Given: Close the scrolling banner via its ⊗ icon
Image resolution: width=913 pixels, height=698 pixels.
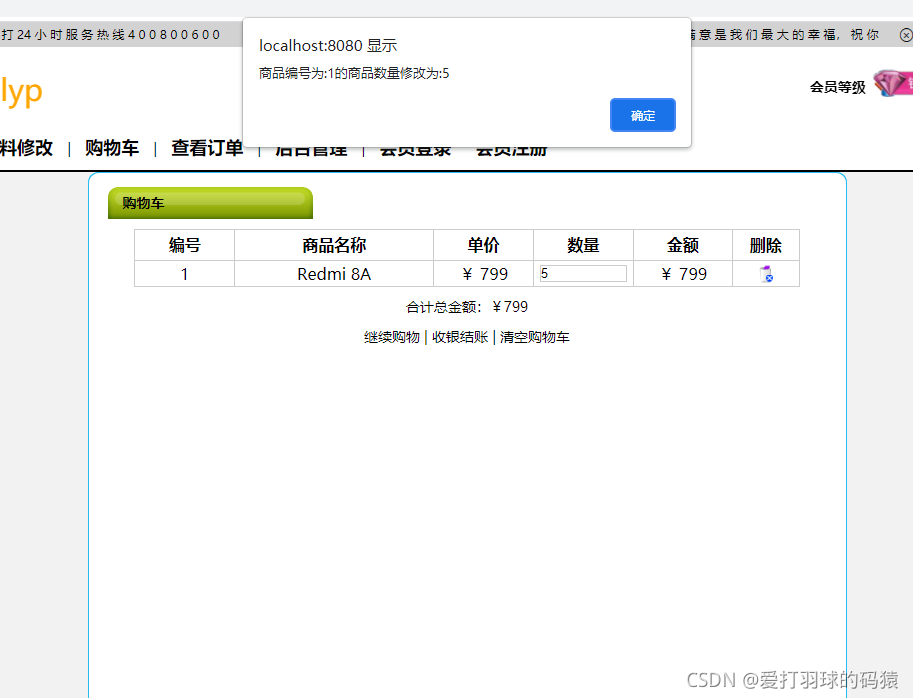Looking at the screenshot, I should coord(904,33).
